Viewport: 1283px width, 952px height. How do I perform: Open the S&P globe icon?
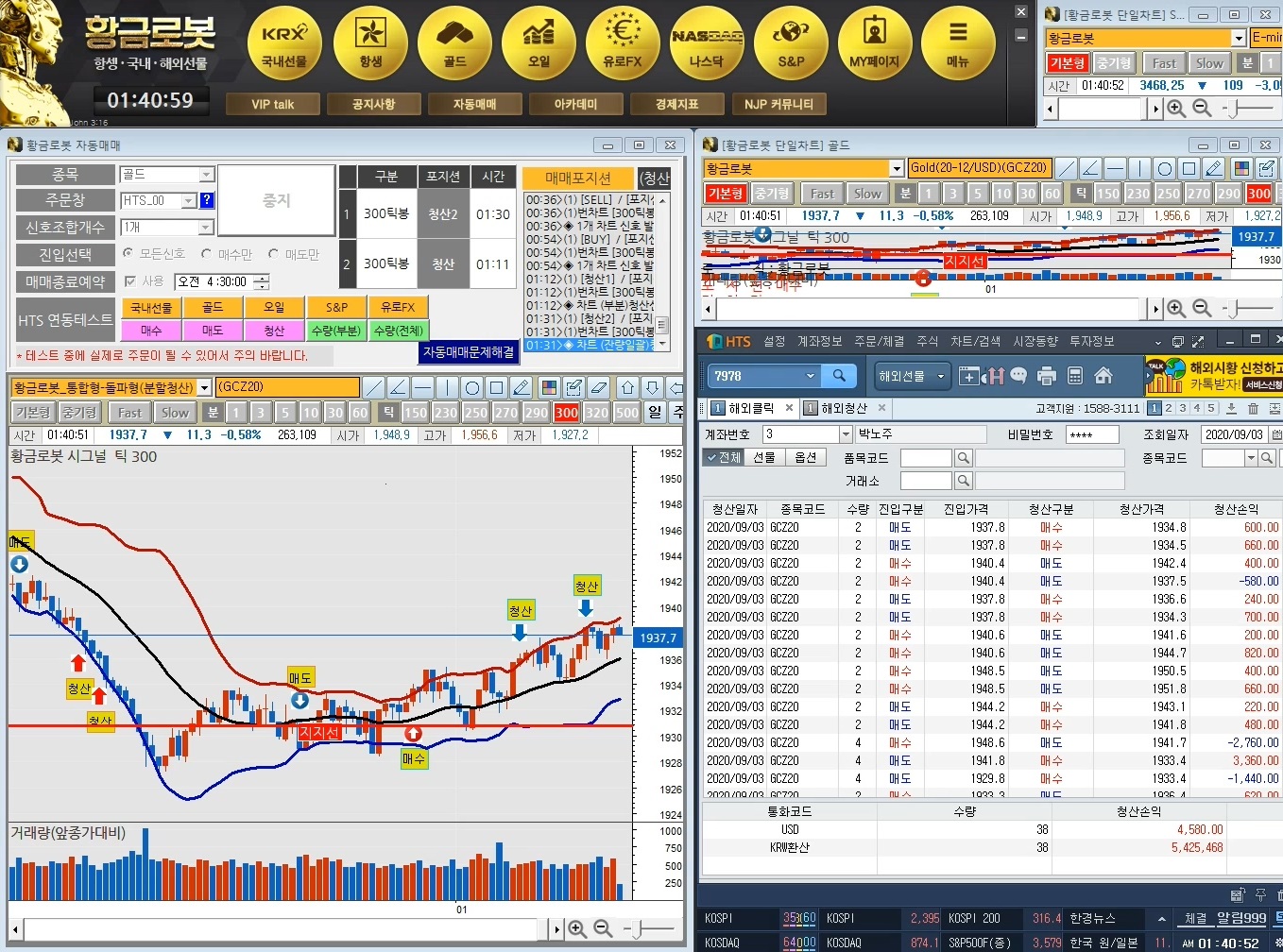pos(791,44)
